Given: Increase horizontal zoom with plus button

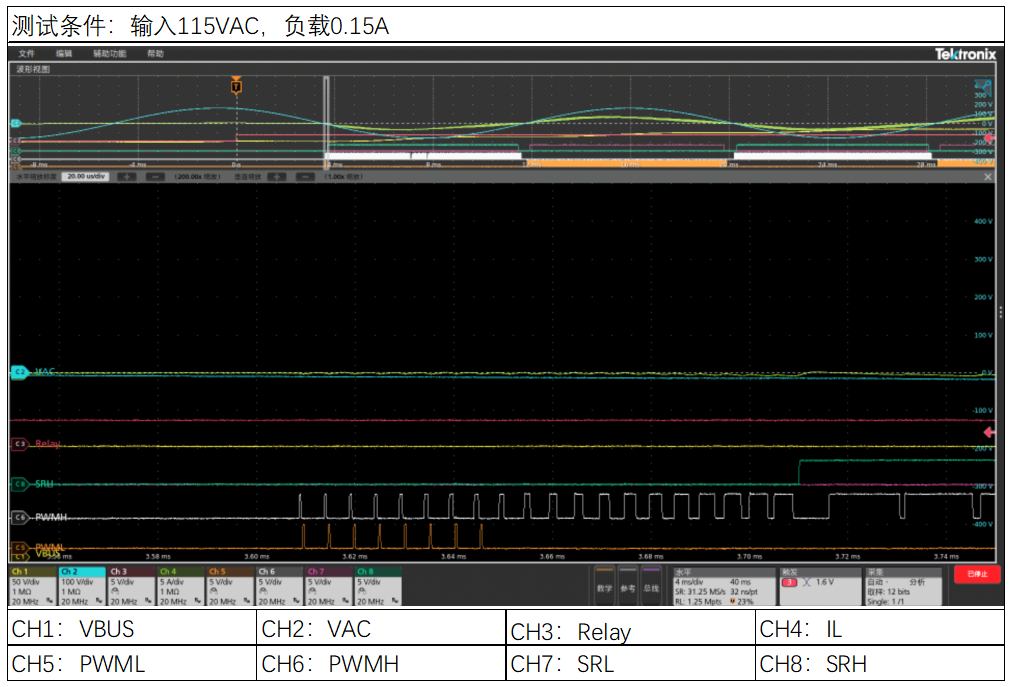Looking at the screenshot, I should click(x=126, y=176).
